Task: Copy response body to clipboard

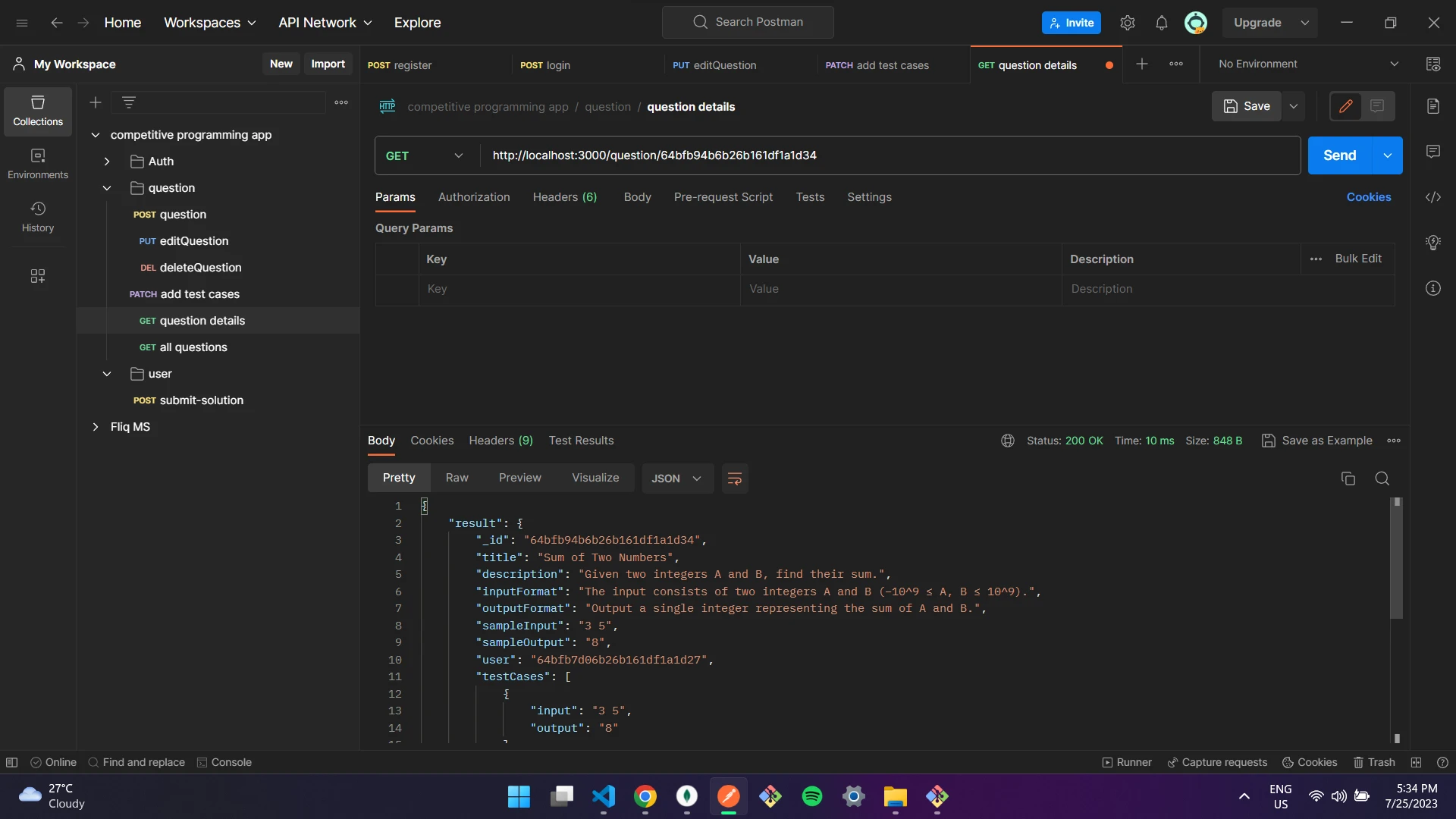Action: [x=1348, y=479]
